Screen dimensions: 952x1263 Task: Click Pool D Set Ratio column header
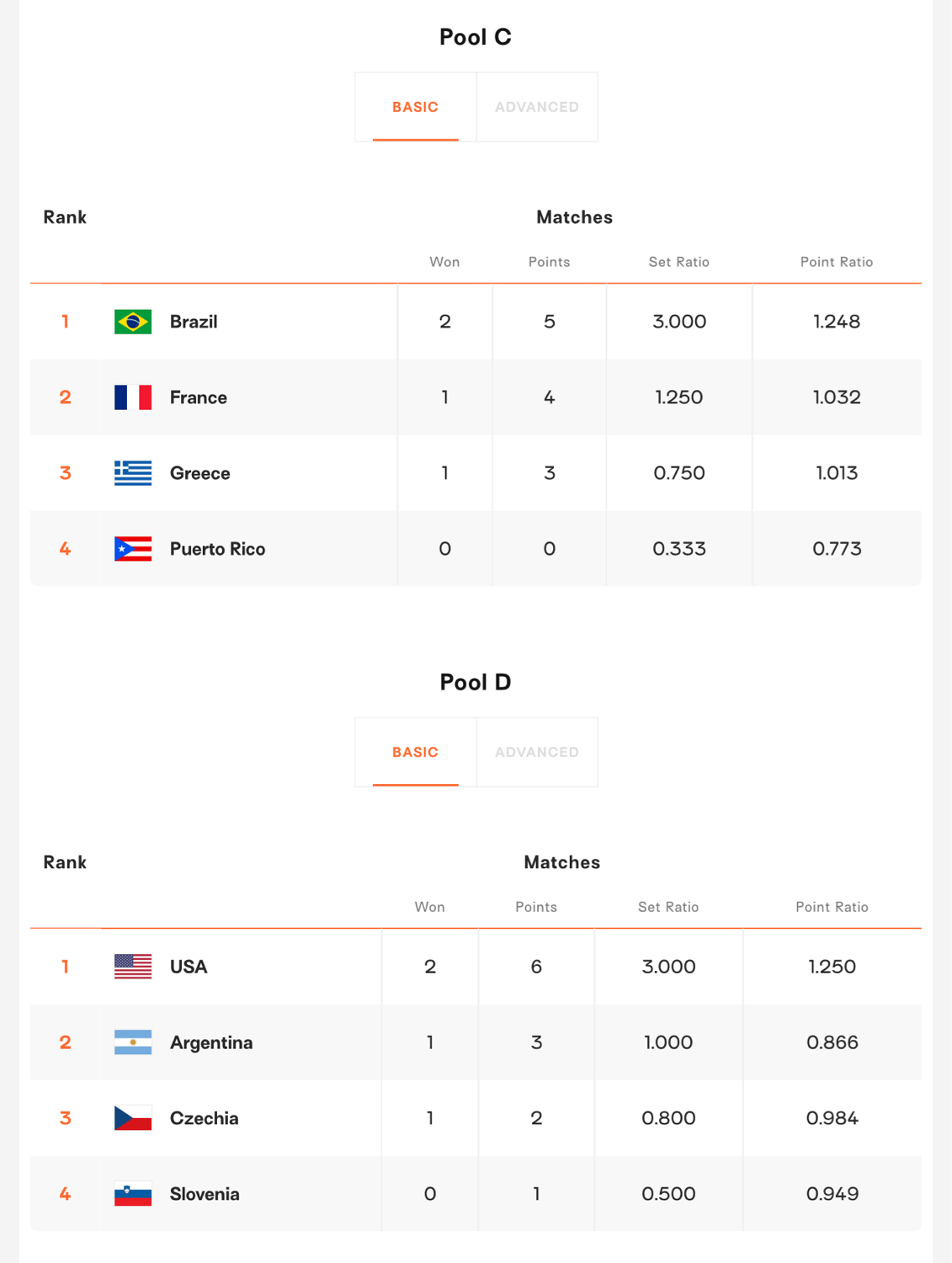(668, 907)
